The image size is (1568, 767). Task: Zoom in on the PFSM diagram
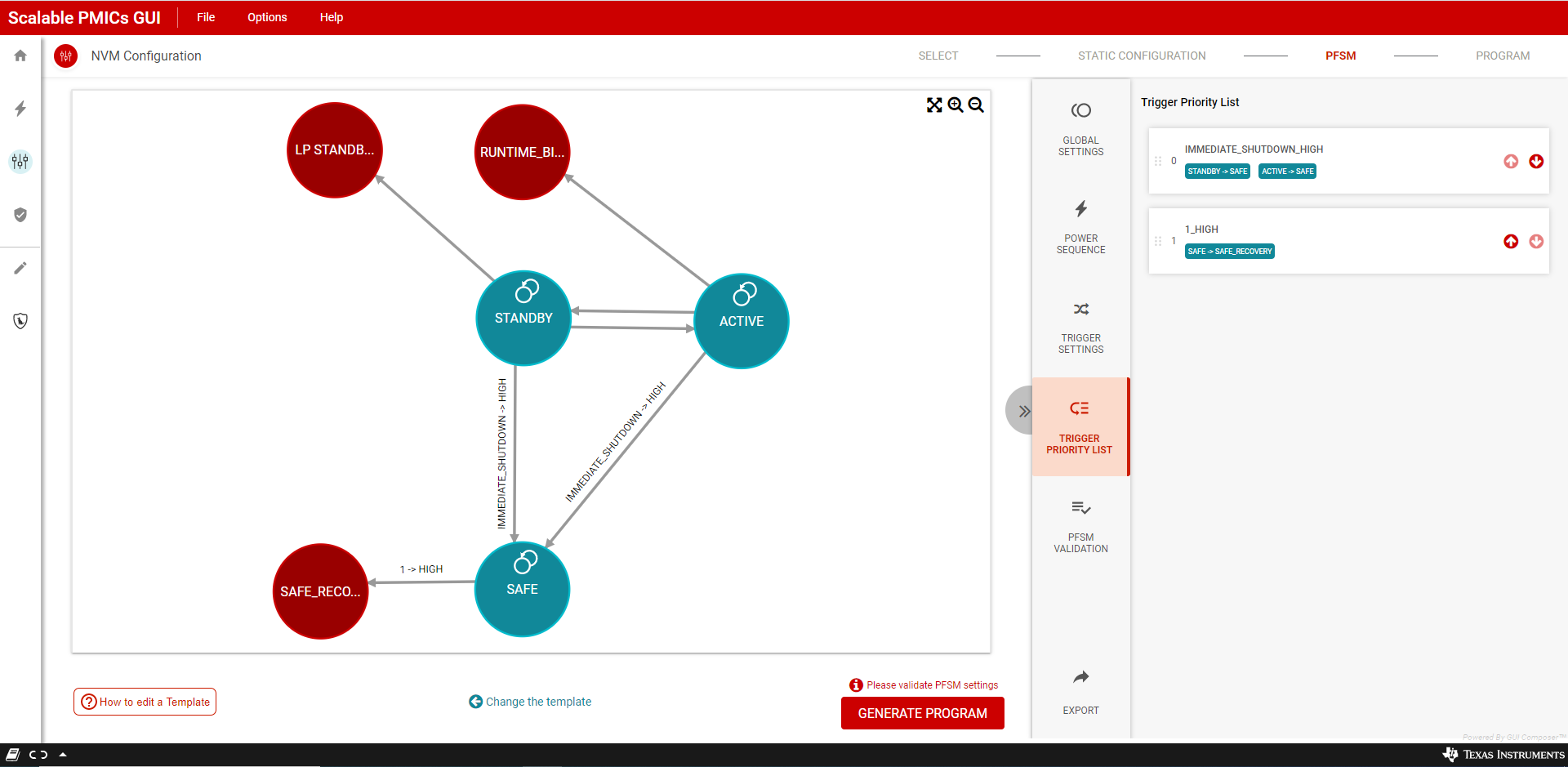pos(955,105)
